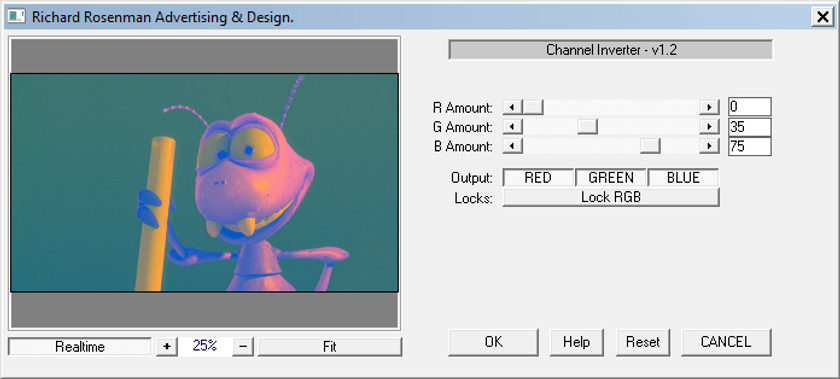
Task: Click the 25% zoom level text
Action: pos(205,346)
